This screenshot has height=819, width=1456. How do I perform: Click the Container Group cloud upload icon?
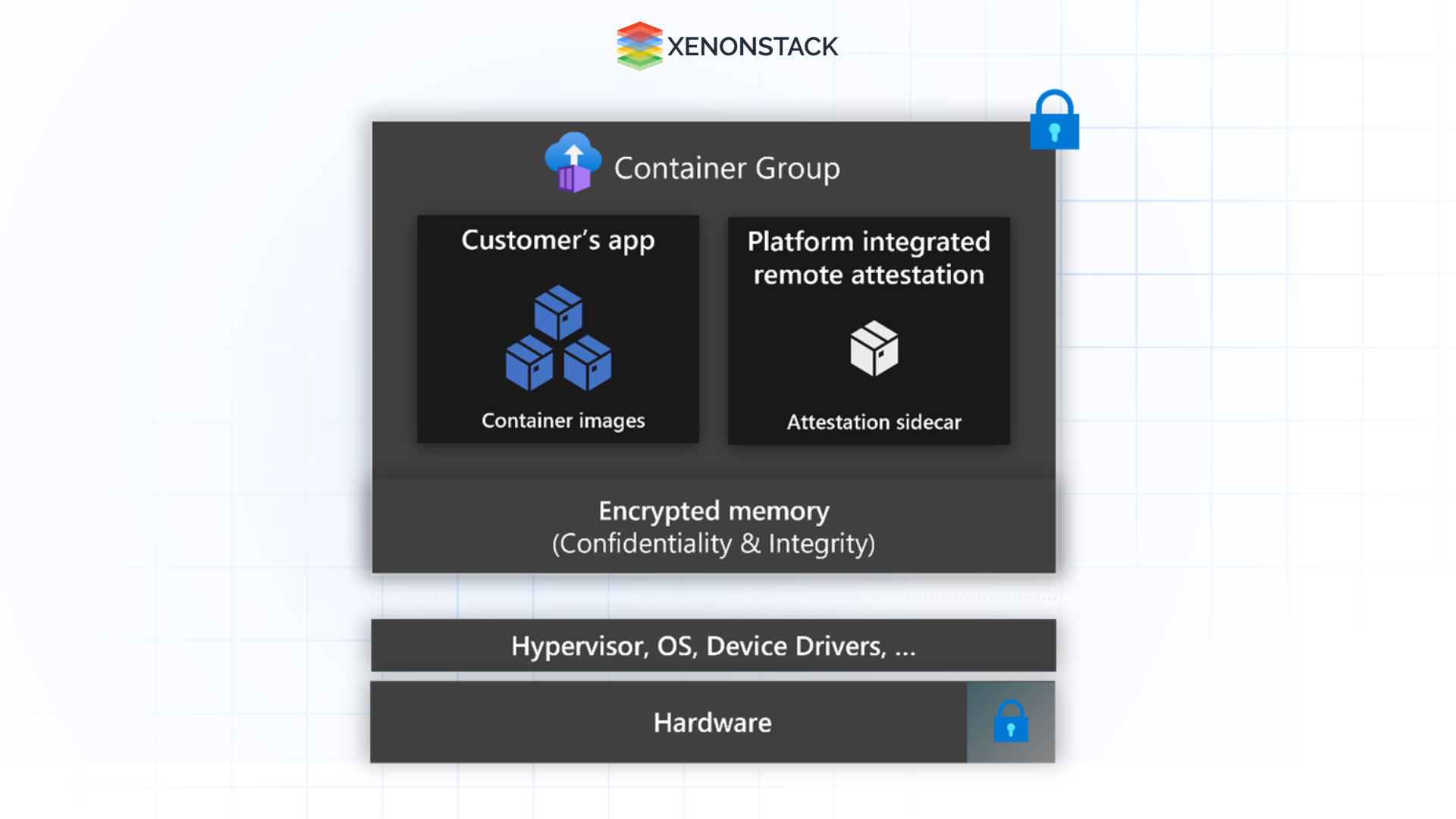573,163
